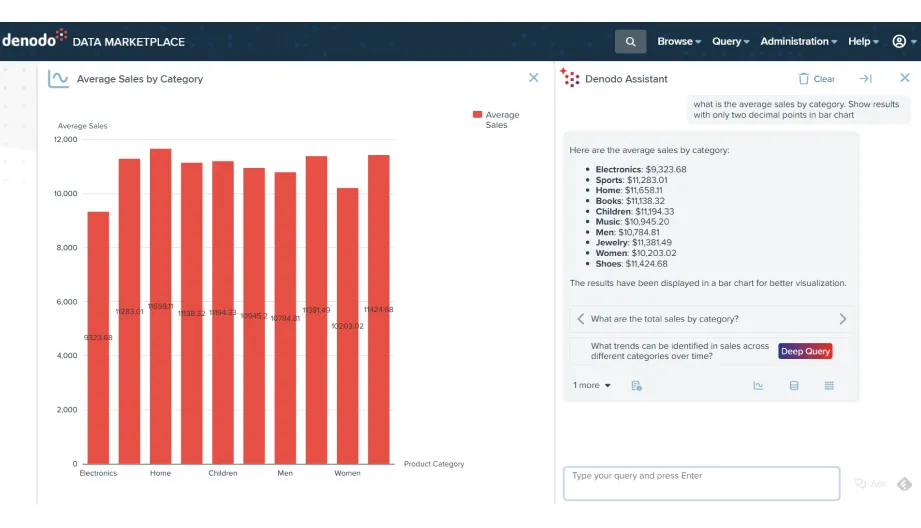Image resolution: width=921 pixels, height=528 pixels.
Task: Click the Clear conversation button
Action: tap(816, 79)
